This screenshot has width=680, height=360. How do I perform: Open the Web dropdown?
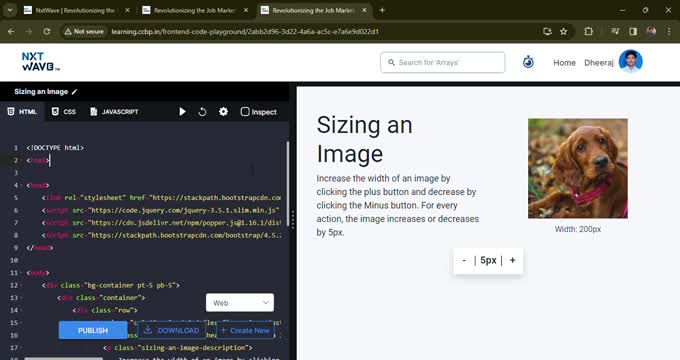tap(240, 303)
